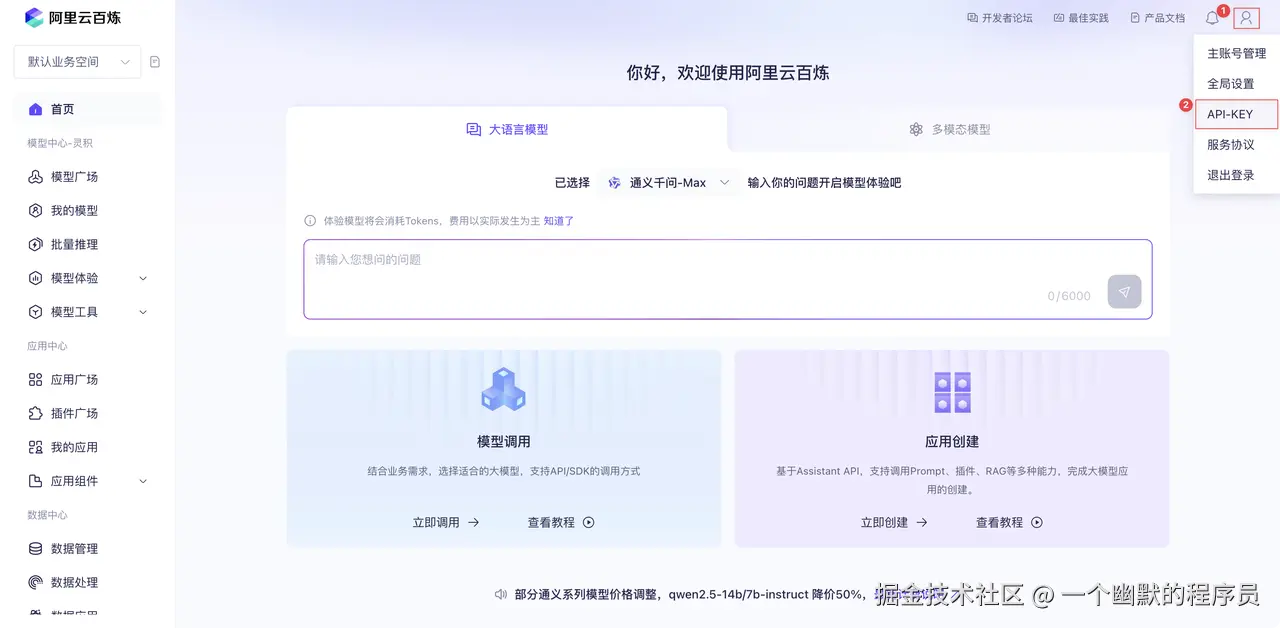The width and height of the screenshot is (1280, 628).
Task: Expand the 模型工具 submenu chevron
Action: (x=143, y=312)
